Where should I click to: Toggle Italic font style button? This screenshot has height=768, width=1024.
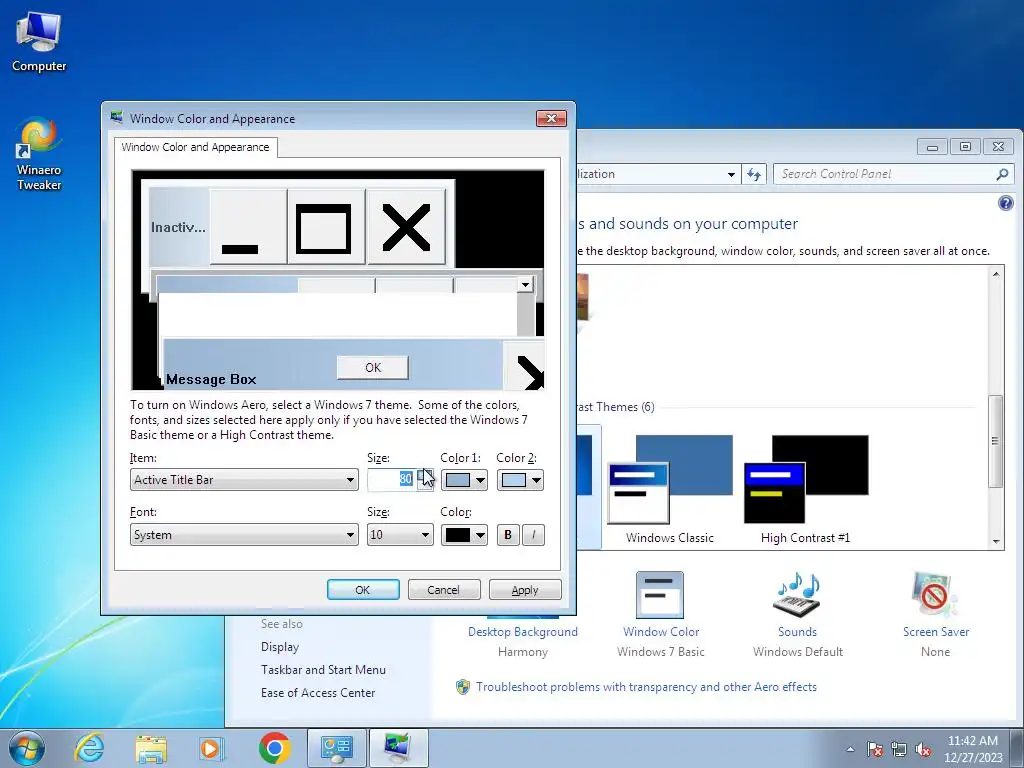click(534, 535)
